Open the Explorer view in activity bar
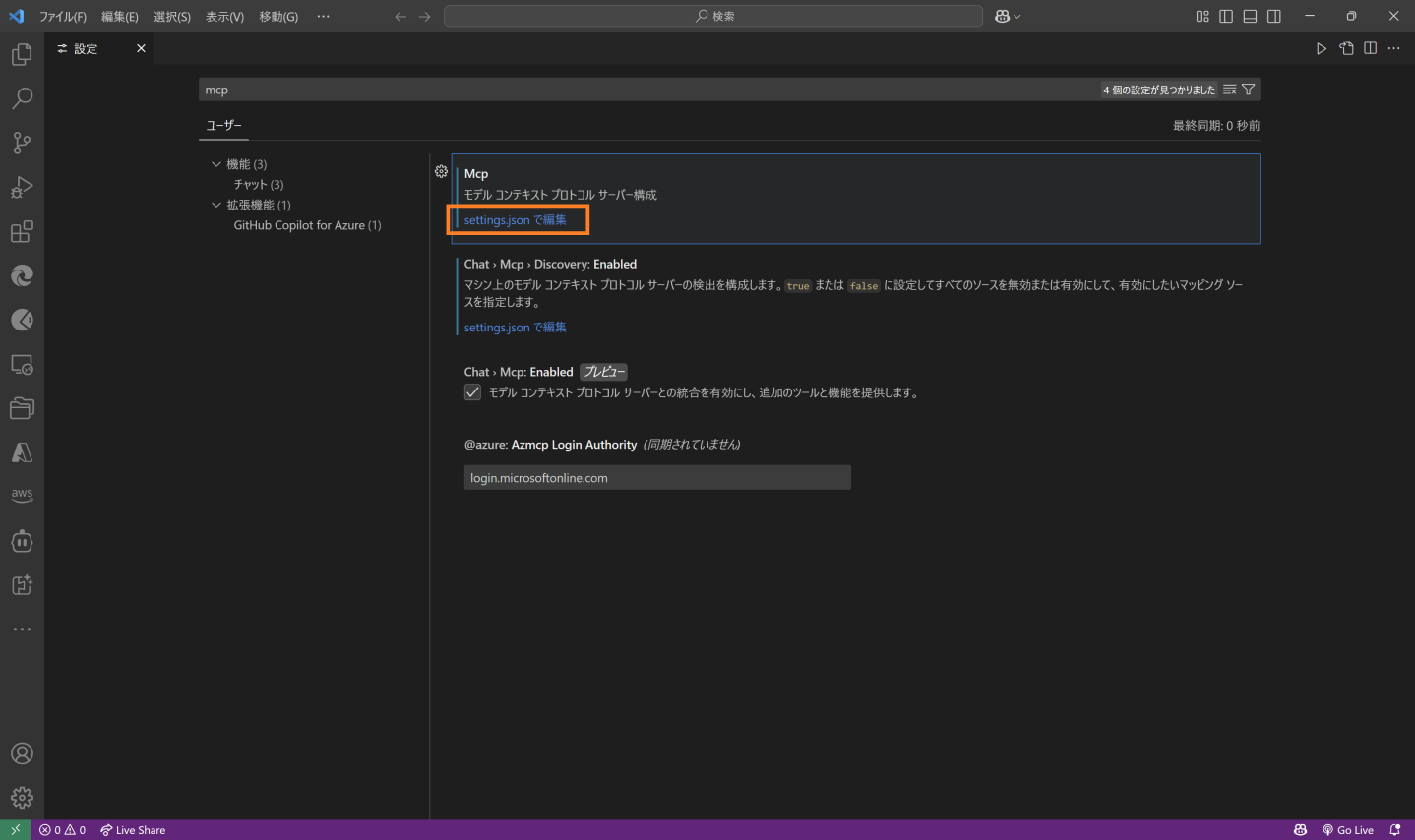 (22, 54)
